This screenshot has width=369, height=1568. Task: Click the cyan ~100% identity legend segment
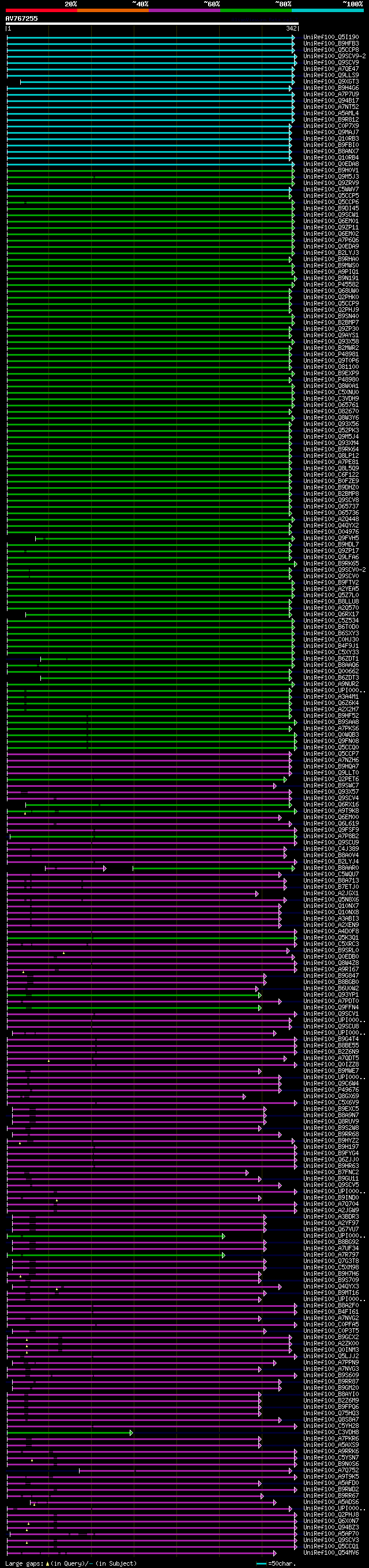pos(327,10)
